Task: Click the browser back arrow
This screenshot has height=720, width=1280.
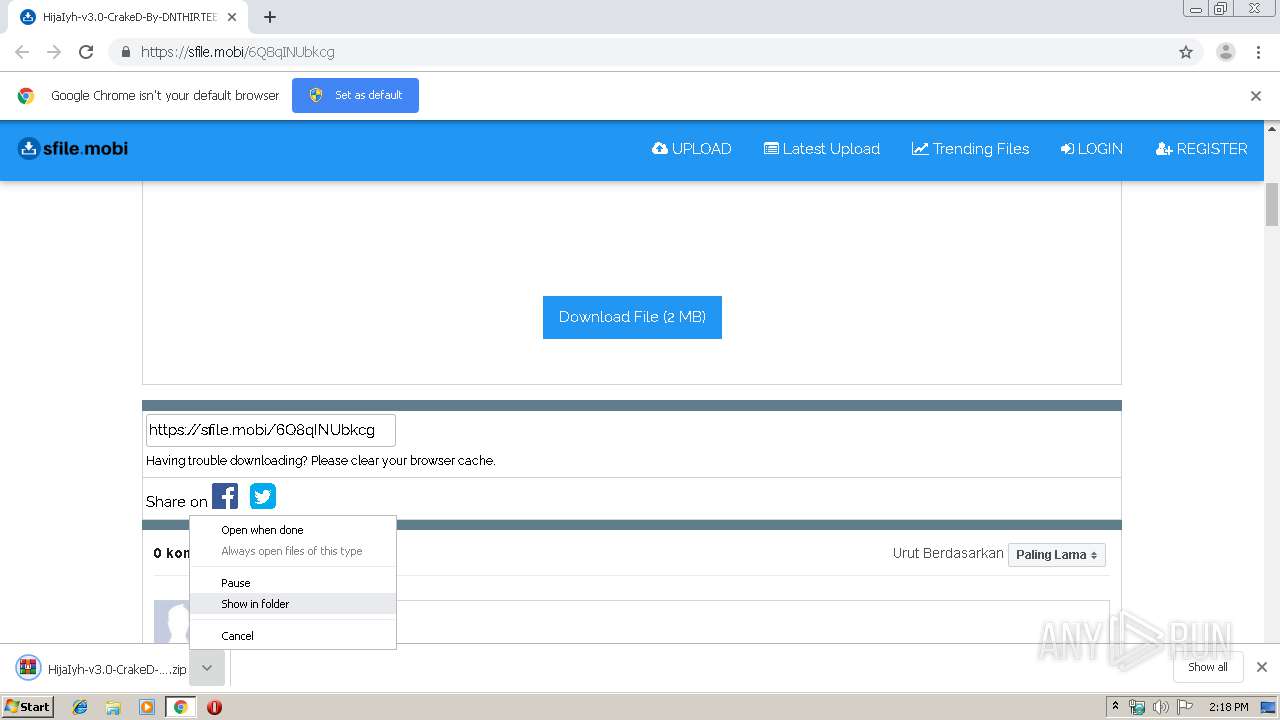Action: [x=22, y=52]
